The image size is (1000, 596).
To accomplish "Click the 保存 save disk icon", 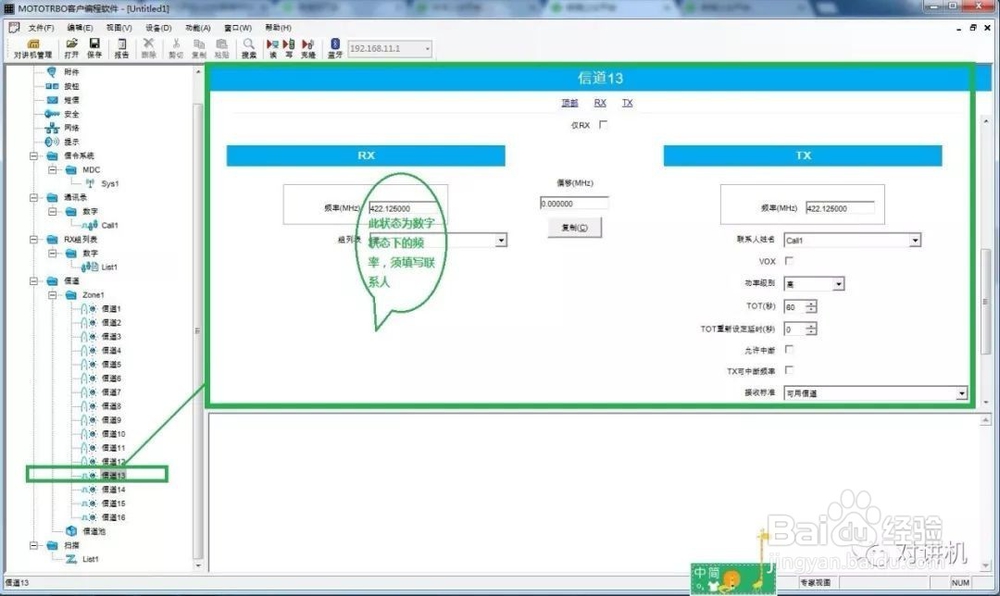I will (94, 48).
